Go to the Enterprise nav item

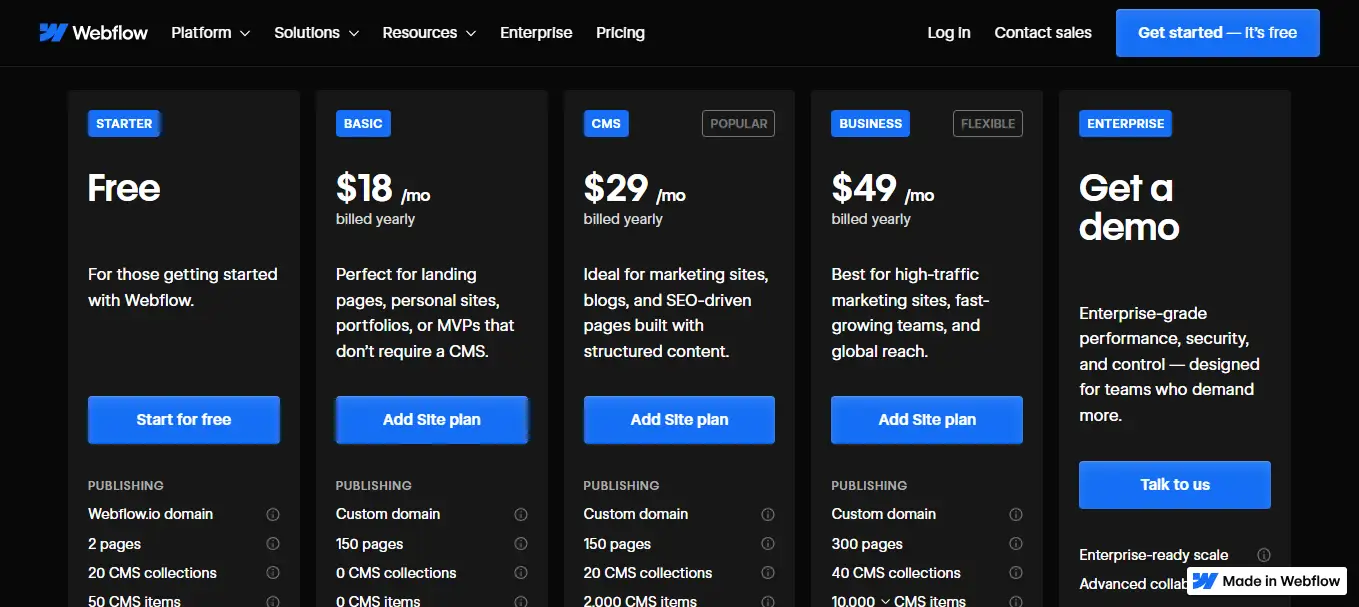[536, 33]
